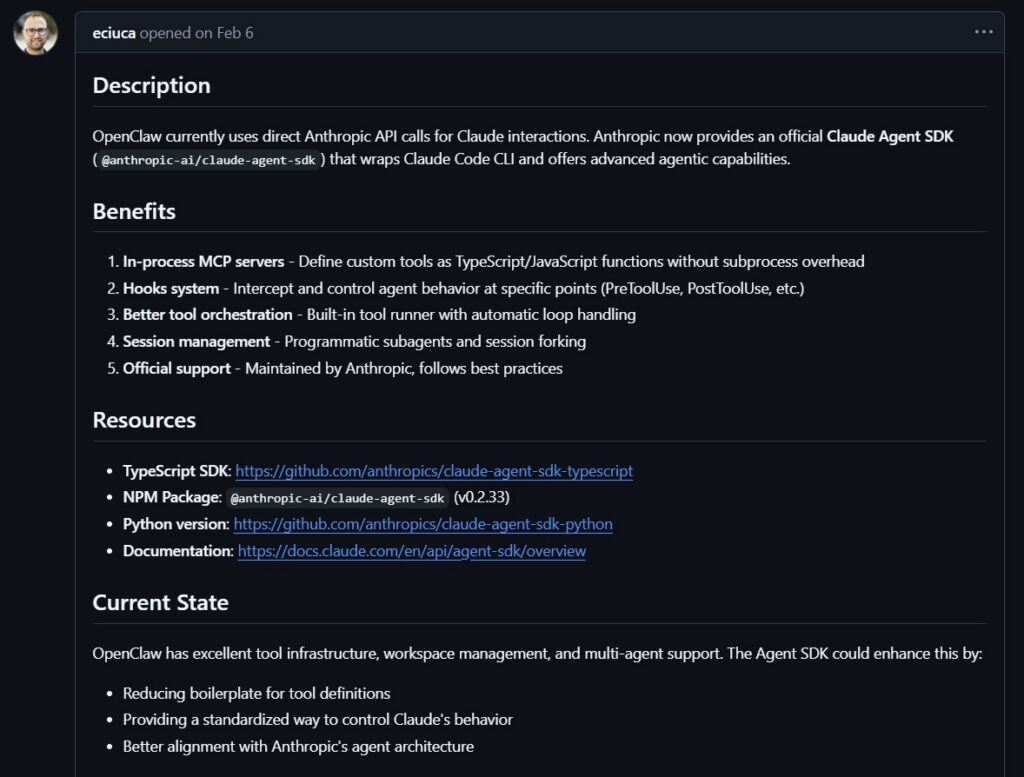Click 'Reducing boilerplate for tool definitions' bullet
The height and width of the screenshot is (777, 1024).
click(x=257, y=693)
